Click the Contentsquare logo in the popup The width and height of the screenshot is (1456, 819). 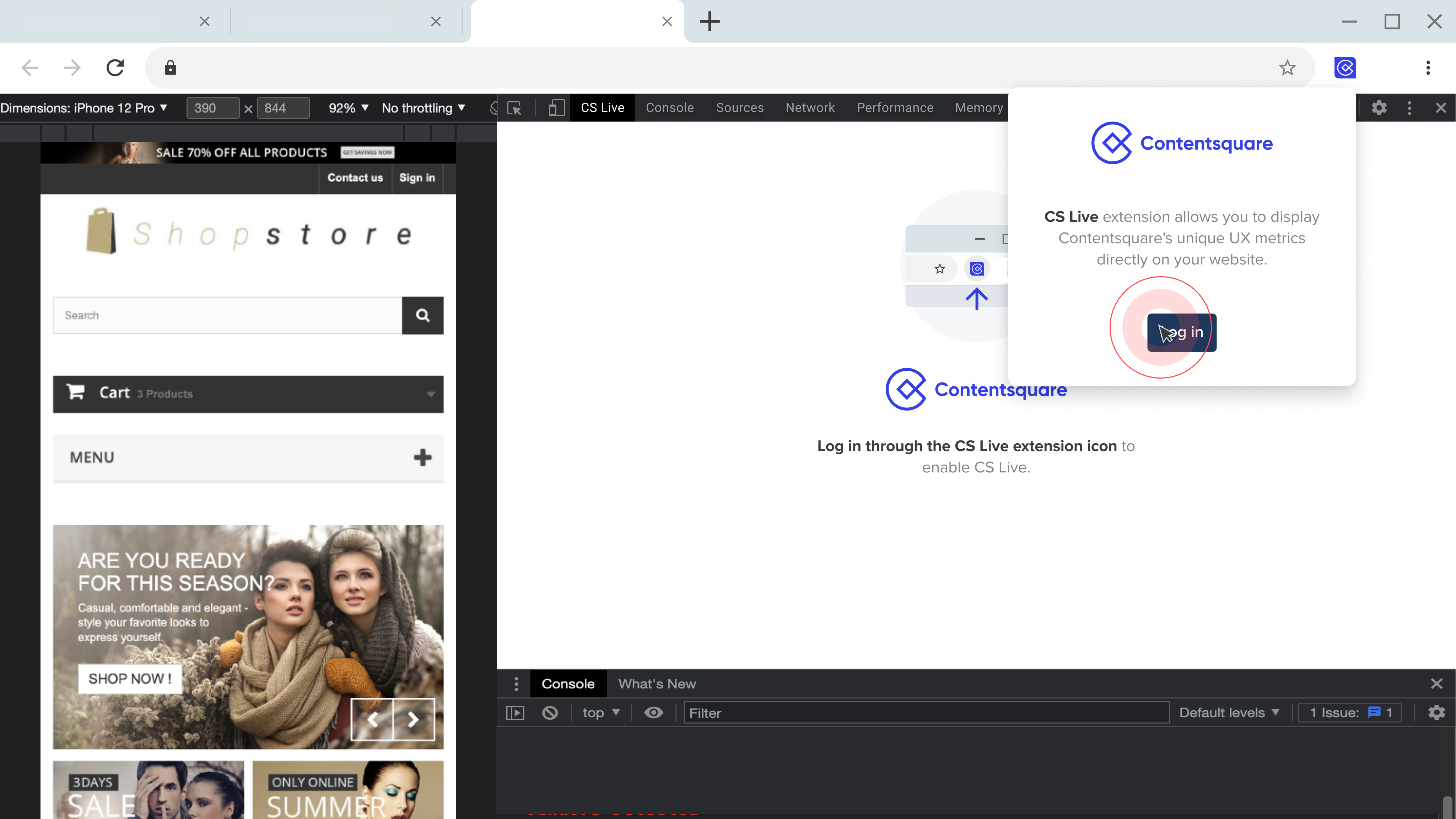(1181, 143)
